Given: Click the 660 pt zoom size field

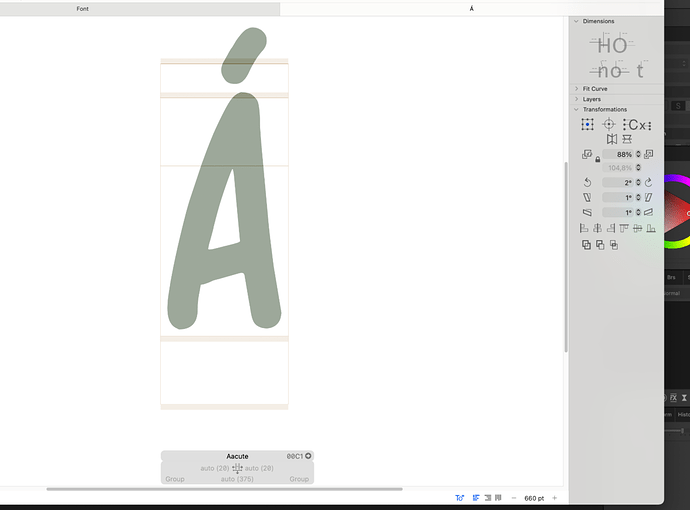Looking at the screenshot, I should tap(534, 498).
